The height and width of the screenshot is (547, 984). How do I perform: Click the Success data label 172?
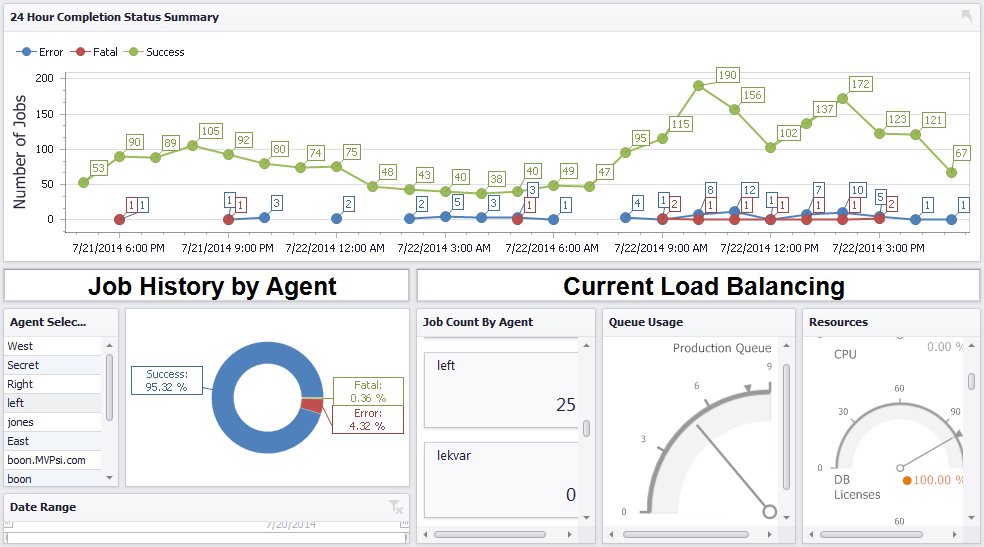coord(861,84)
